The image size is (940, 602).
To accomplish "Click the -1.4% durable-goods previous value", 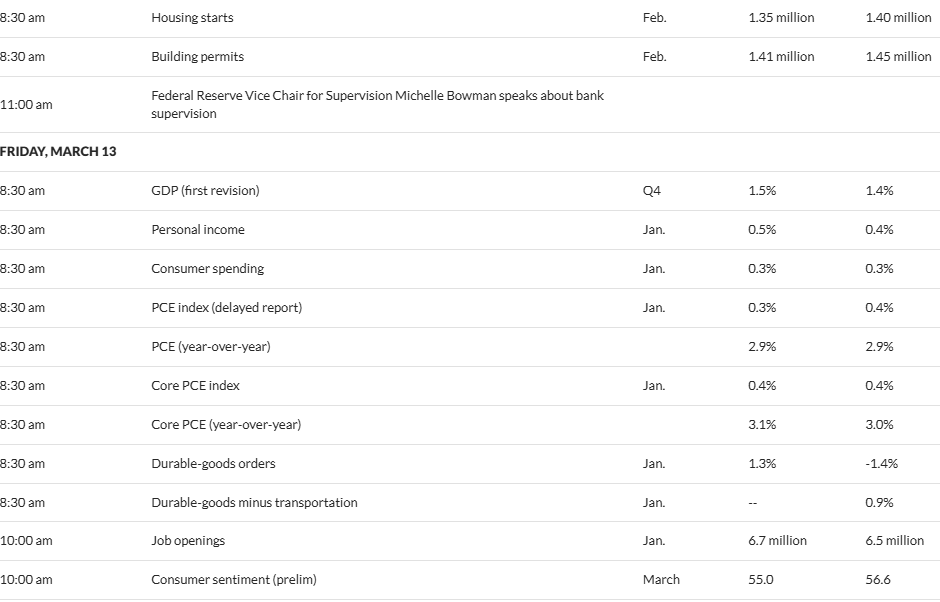I will [x=881, y=464].
